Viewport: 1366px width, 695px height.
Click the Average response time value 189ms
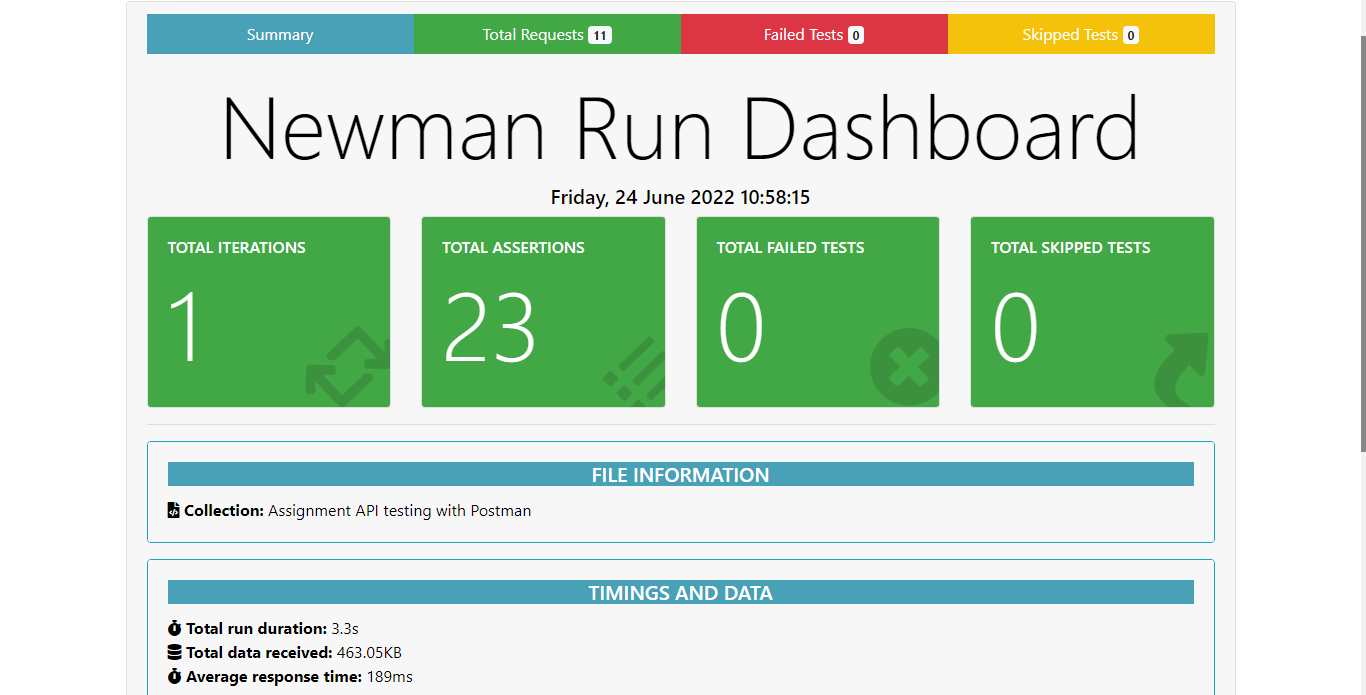pyautogui.click(x=389, y=676)
